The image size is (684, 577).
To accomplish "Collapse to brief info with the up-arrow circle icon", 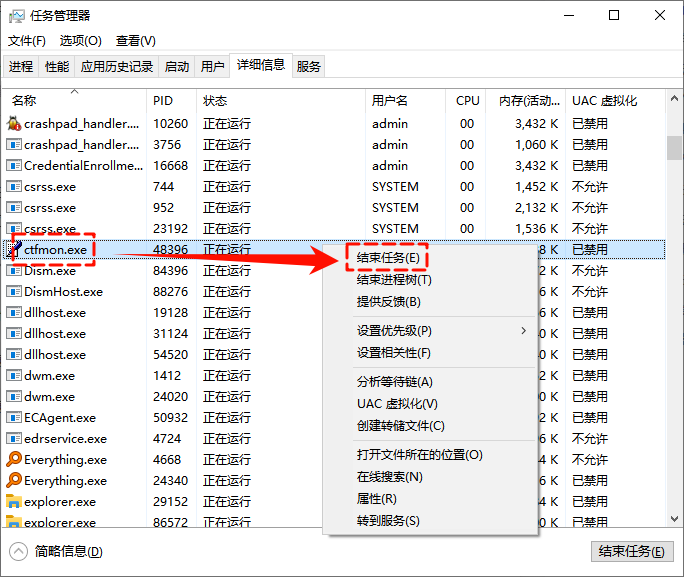I will (x=18, y=552).
